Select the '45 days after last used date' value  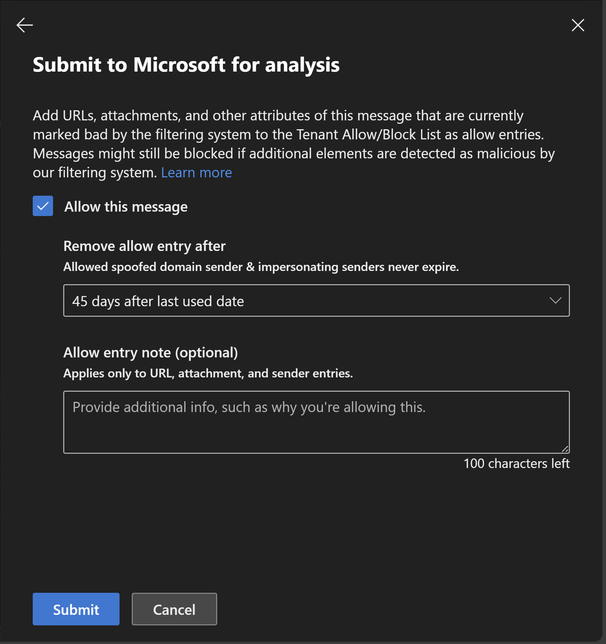coord(158,301)
